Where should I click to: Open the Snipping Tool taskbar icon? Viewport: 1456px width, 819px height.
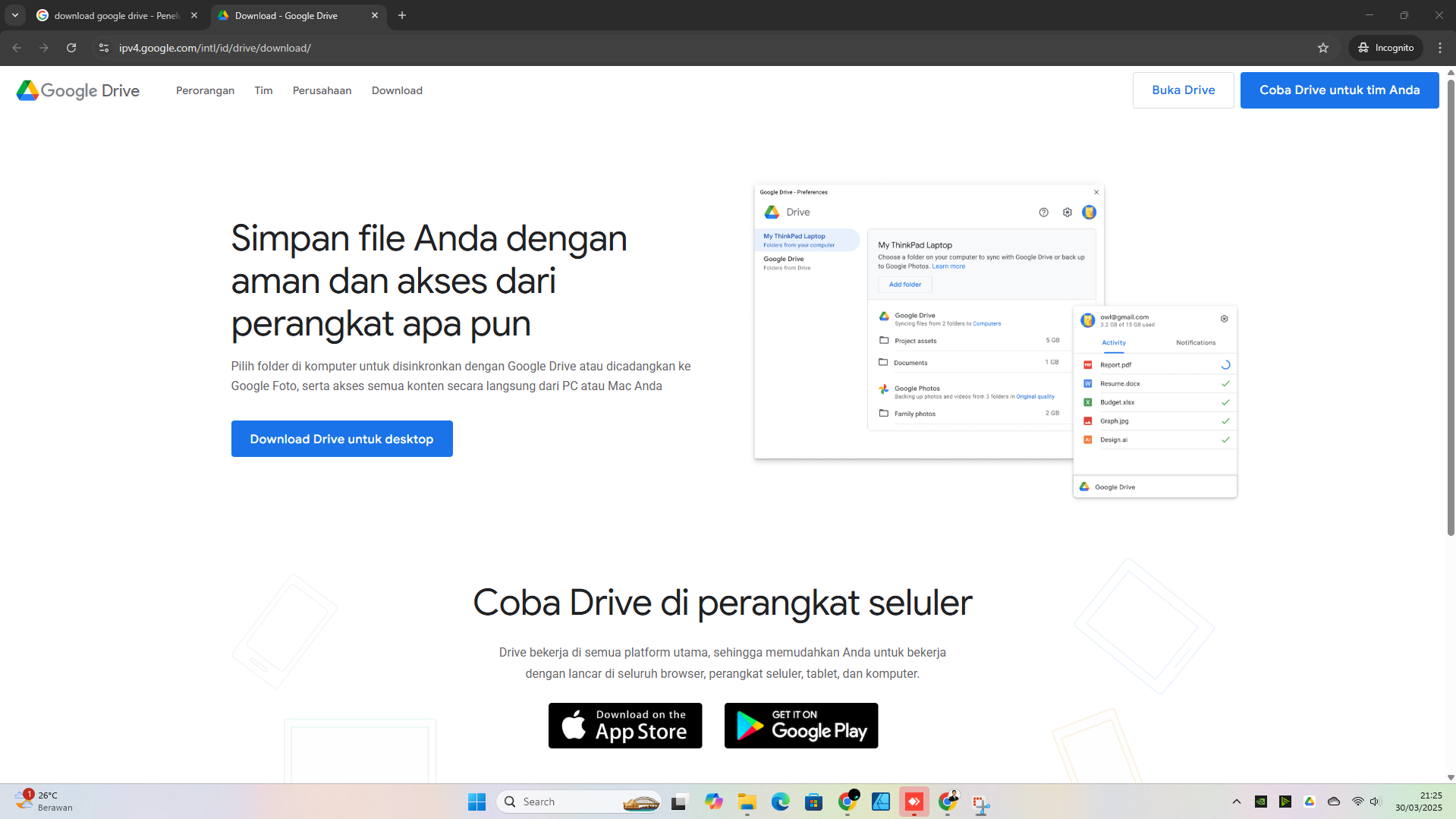981,803
